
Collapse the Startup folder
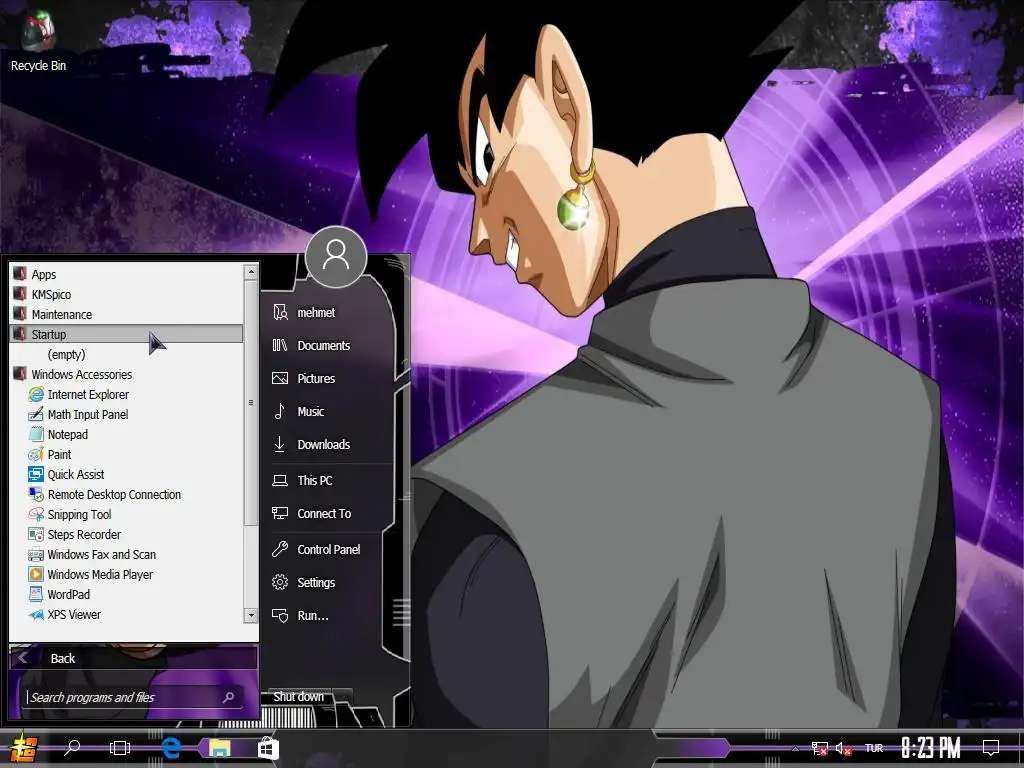(x=127, y=334)
